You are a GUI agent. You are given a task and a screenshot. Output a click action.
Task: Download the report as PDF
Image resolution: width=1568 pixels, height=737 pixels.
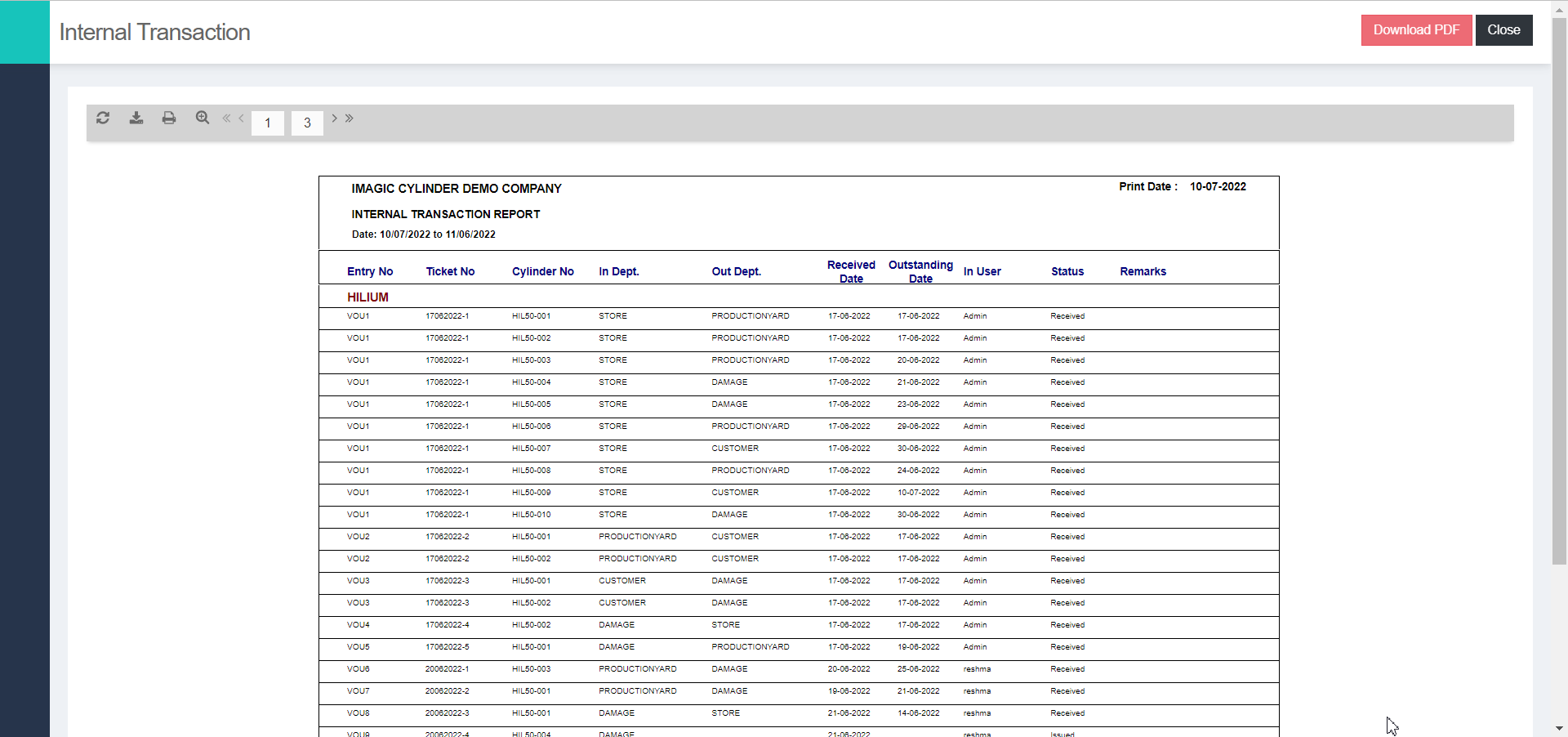[x=1416, y=30]
